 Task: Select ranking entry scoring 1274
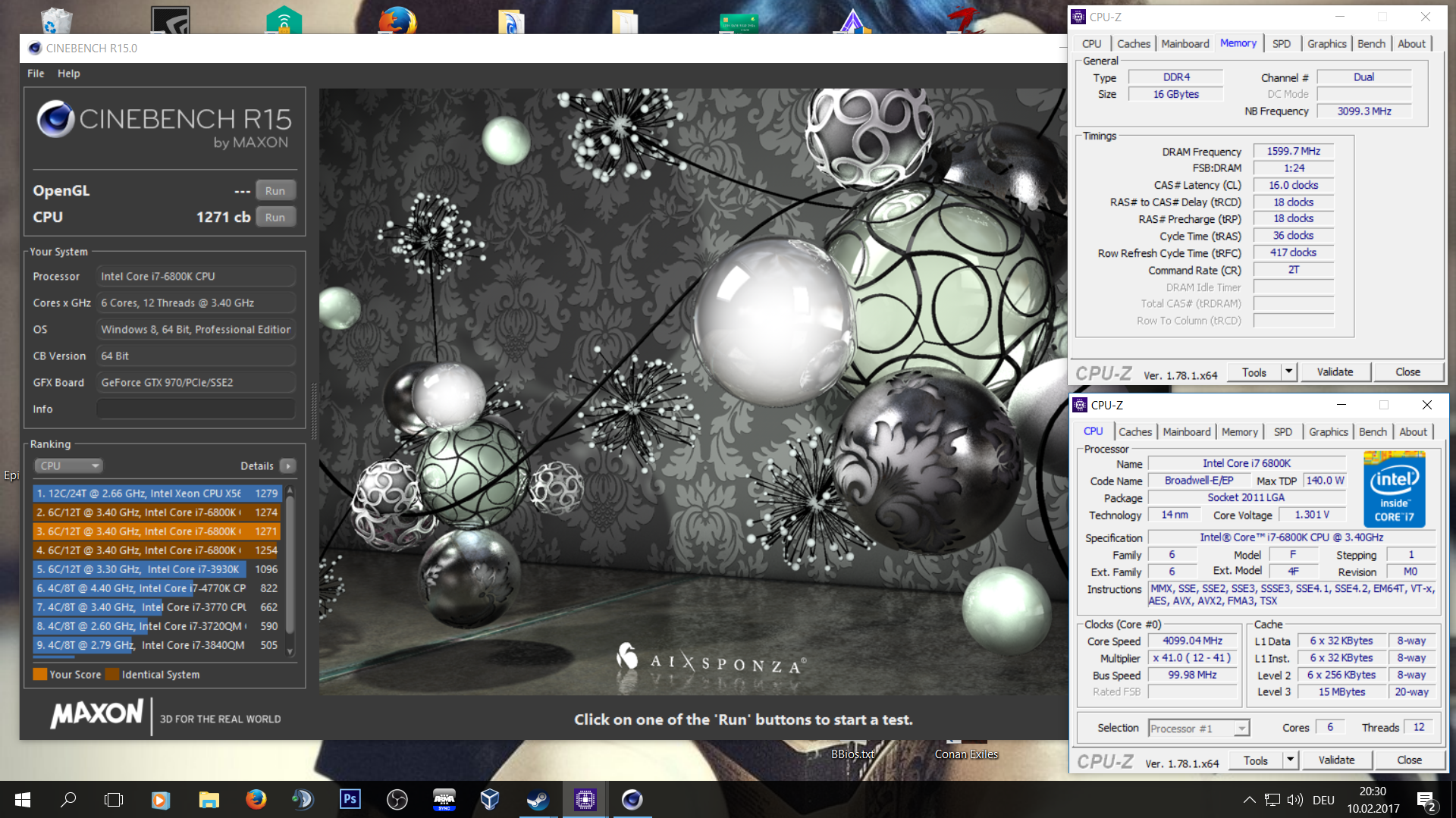point(157,512)
